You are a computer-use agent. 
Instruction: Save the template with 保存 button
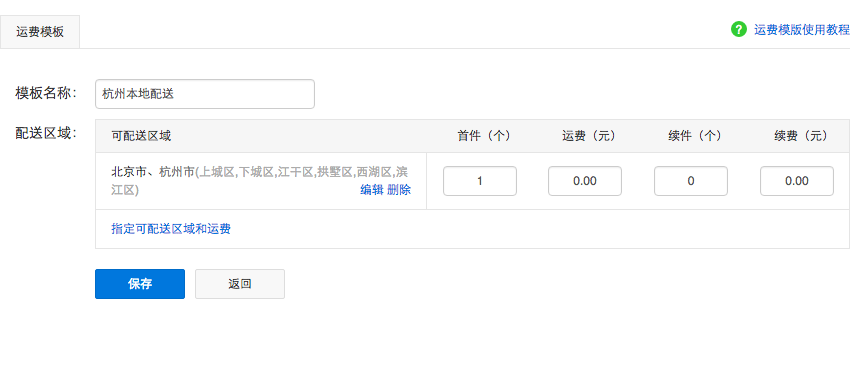click(x=140, y=284)
